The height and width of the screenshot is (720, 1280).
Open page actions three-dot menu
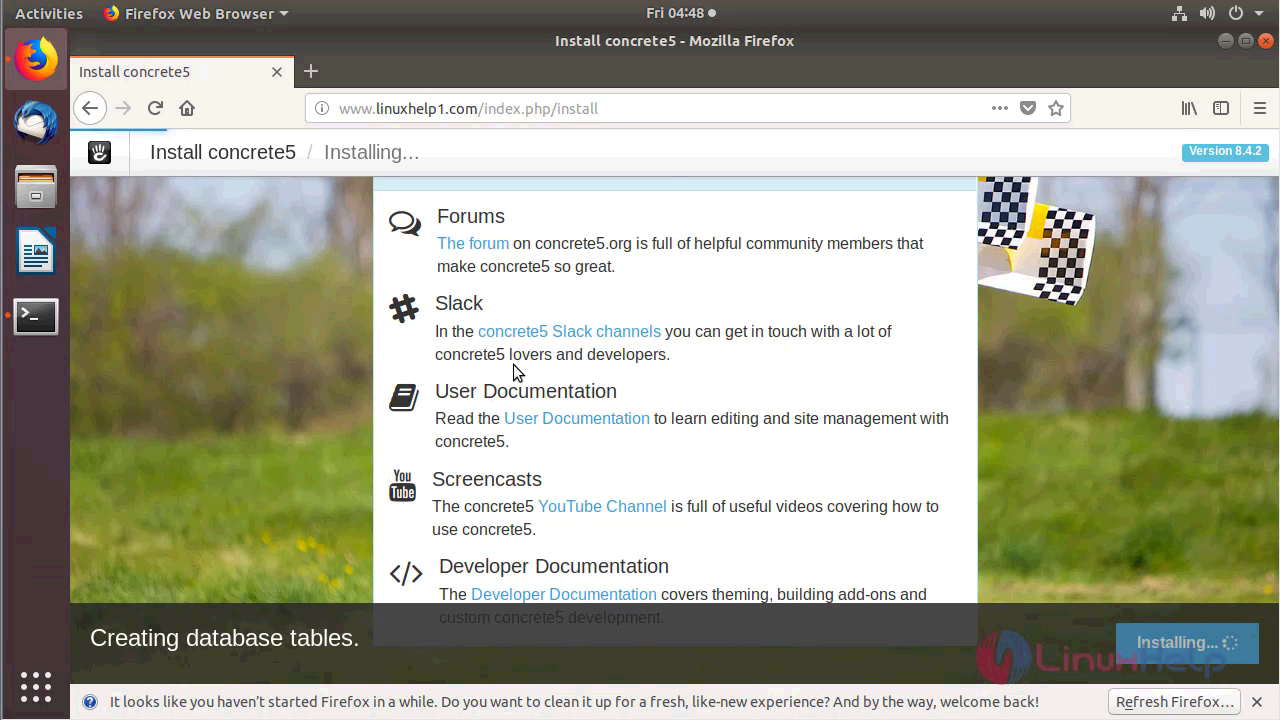click(x=999, y=108)
